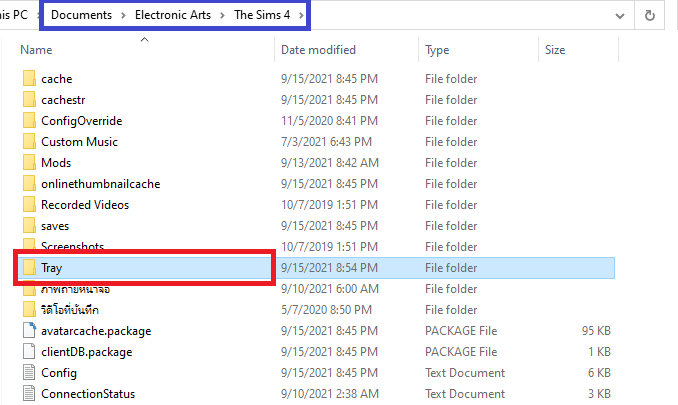
Task: Sort files by the Name column
Action: click(x=36, y=50)
